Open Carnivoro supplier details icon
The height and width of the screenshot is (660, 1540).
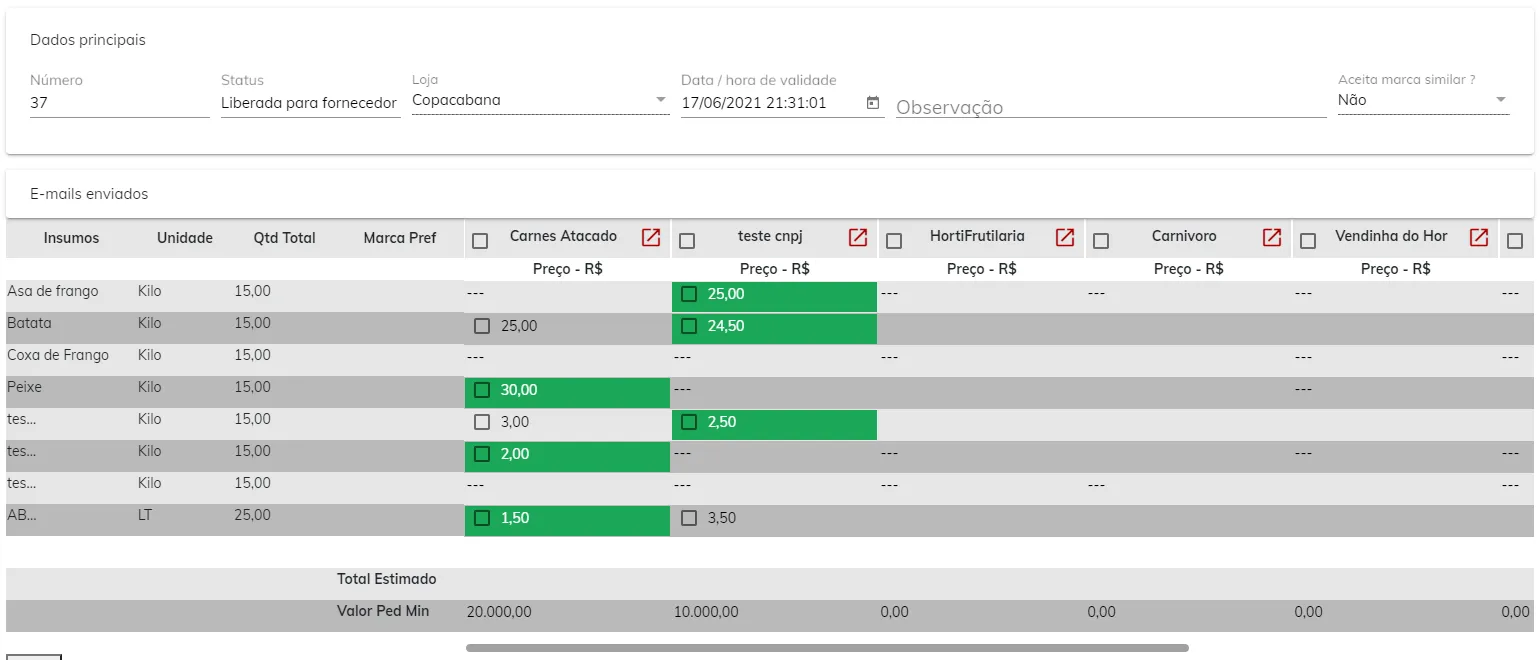pyautogui.click(x=1272, y=238)
